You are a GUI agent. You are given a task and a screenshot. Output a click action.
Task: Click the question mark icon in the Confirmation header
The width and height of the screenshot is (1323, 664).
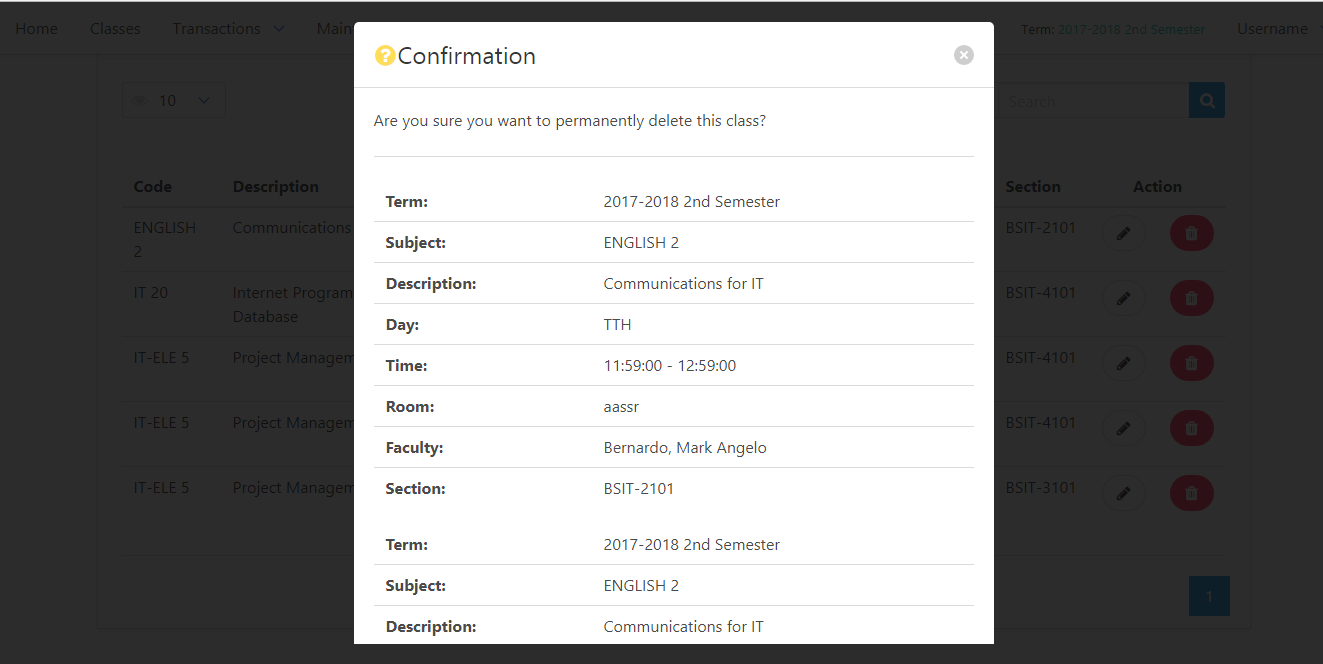pyautogui.click(x=386, y=56)
